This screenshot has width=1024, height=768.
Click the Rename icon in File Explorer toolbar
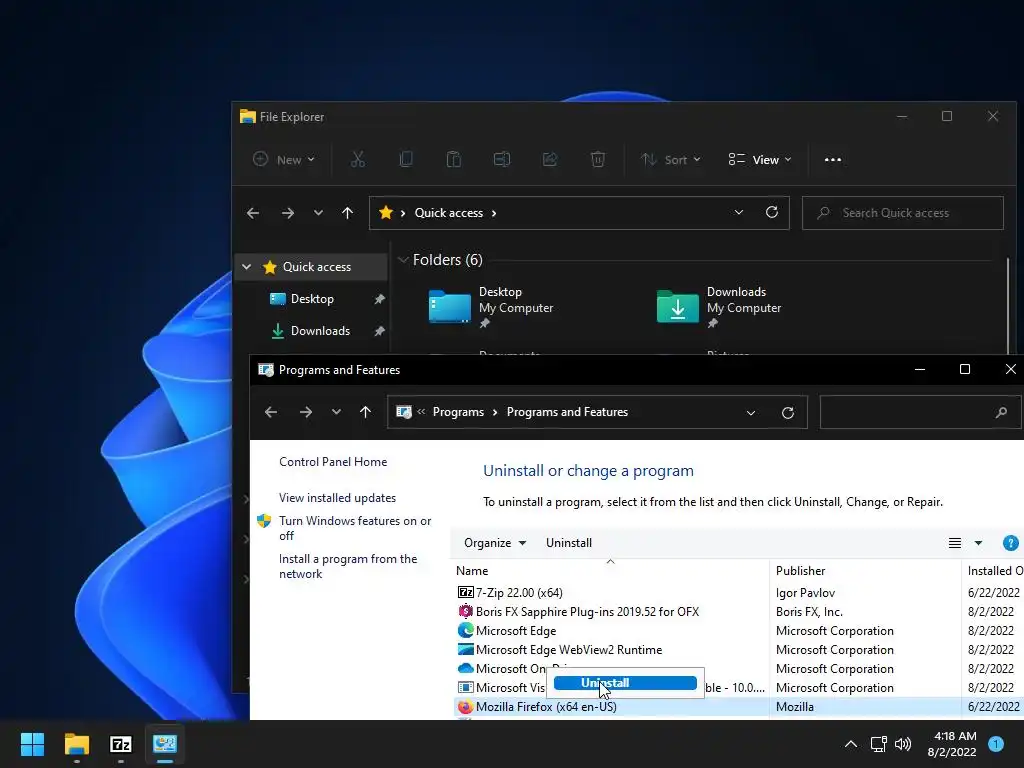click(502, 159)
